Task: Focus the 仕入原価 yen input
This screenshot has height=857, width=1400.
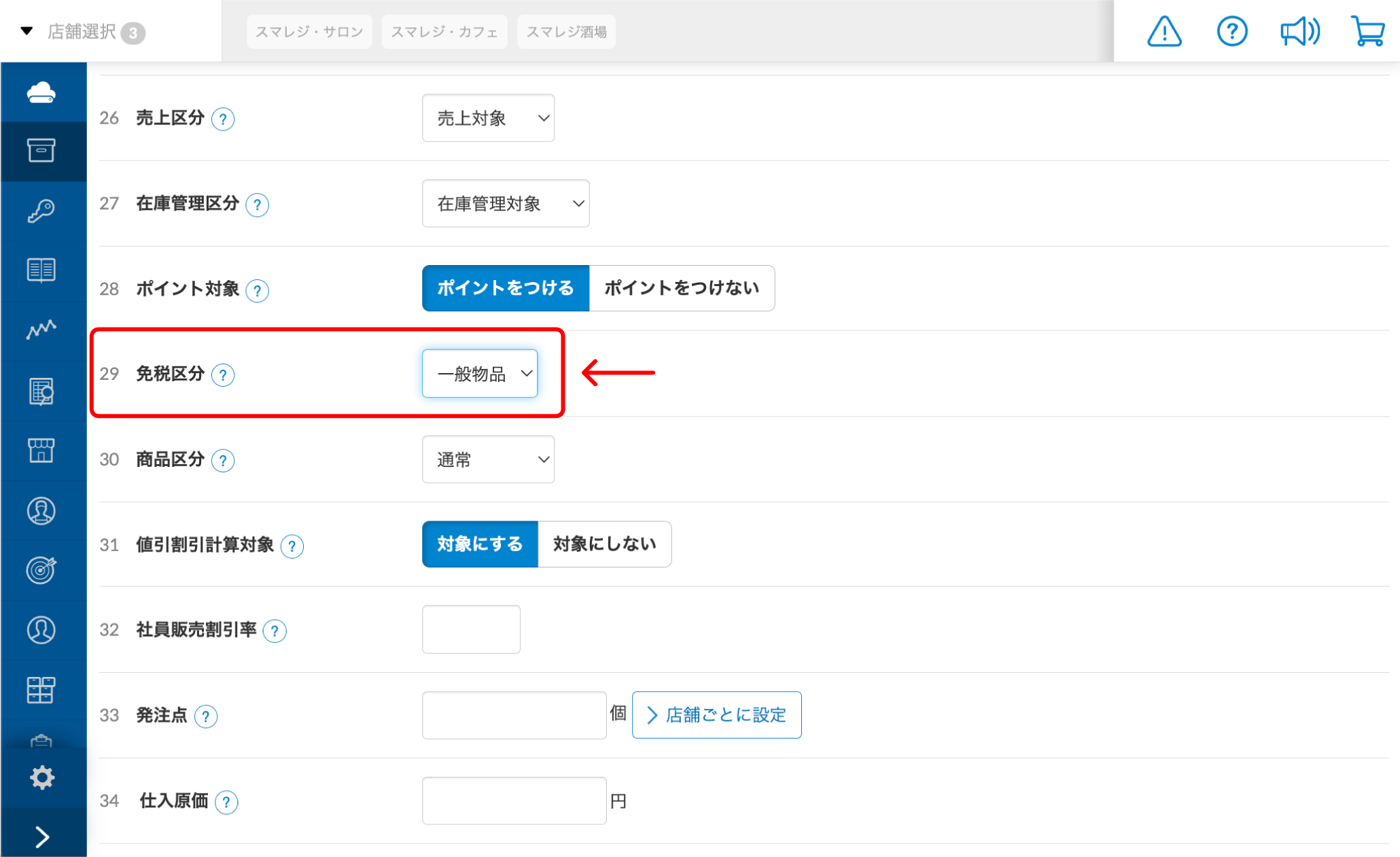Action: [514, 801]
